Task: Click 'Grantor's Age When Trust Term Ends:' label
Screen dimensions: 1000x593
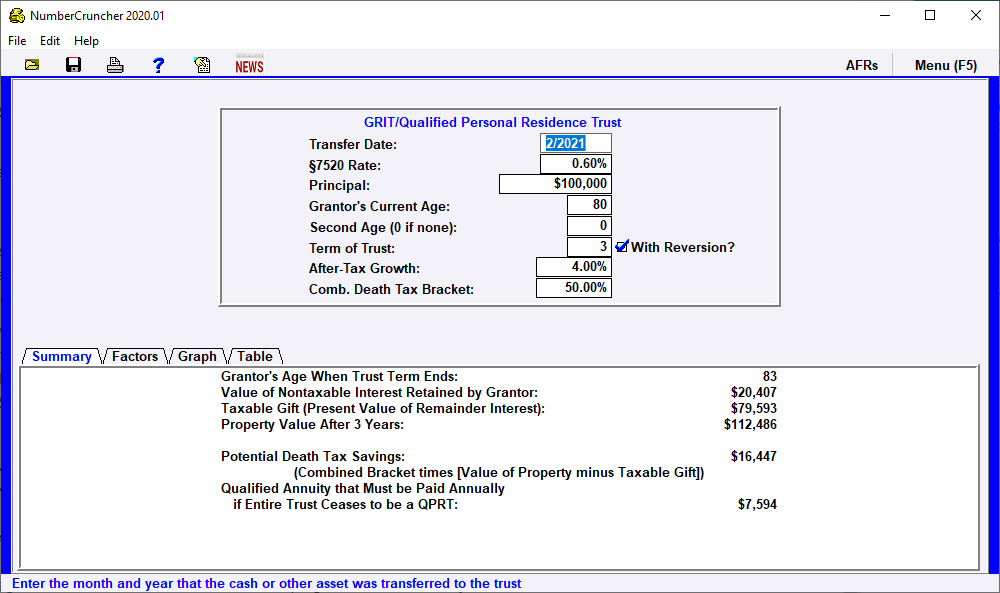Action: click(x=339, y=377)
